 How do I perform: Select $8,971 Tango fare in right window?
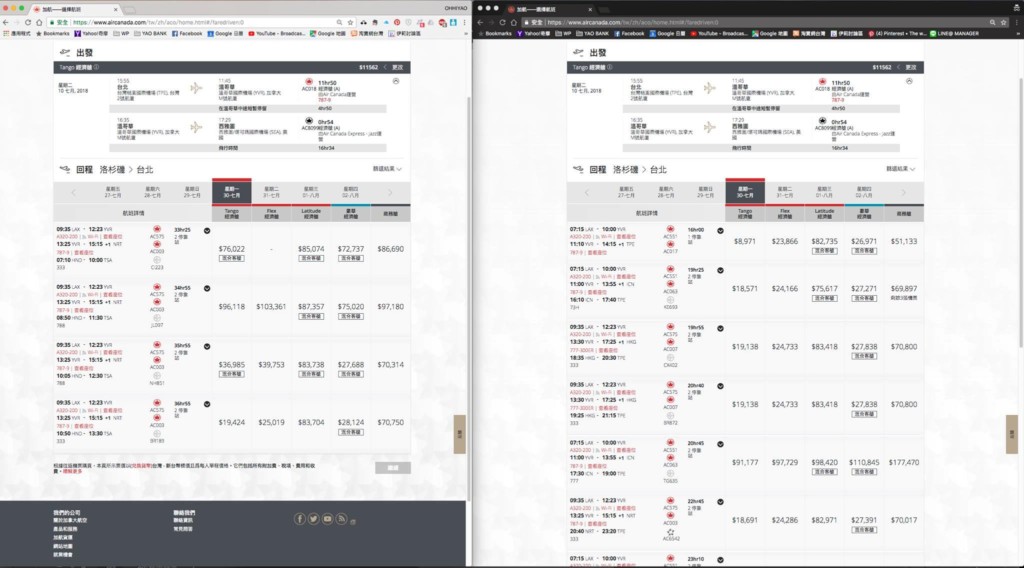(744, 241)
